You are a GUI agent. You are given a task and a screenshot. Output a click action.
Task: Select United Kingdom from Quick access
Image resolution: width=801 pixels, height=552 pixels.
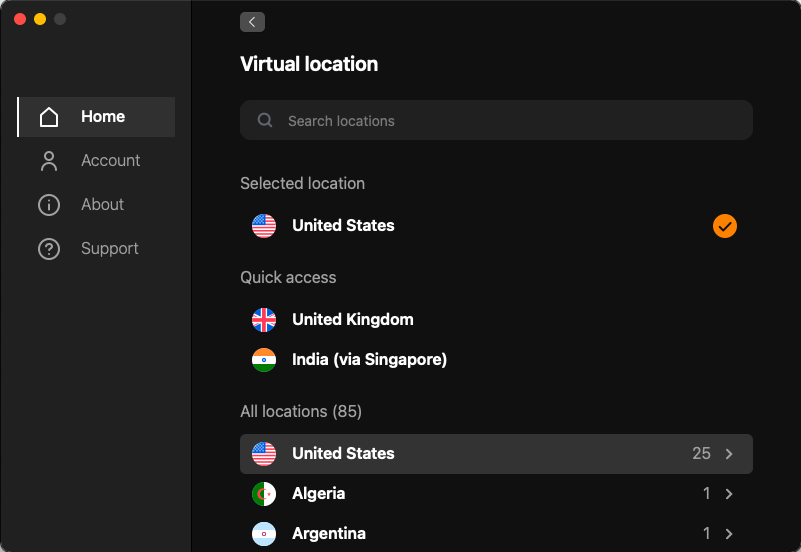coord(352,320)
